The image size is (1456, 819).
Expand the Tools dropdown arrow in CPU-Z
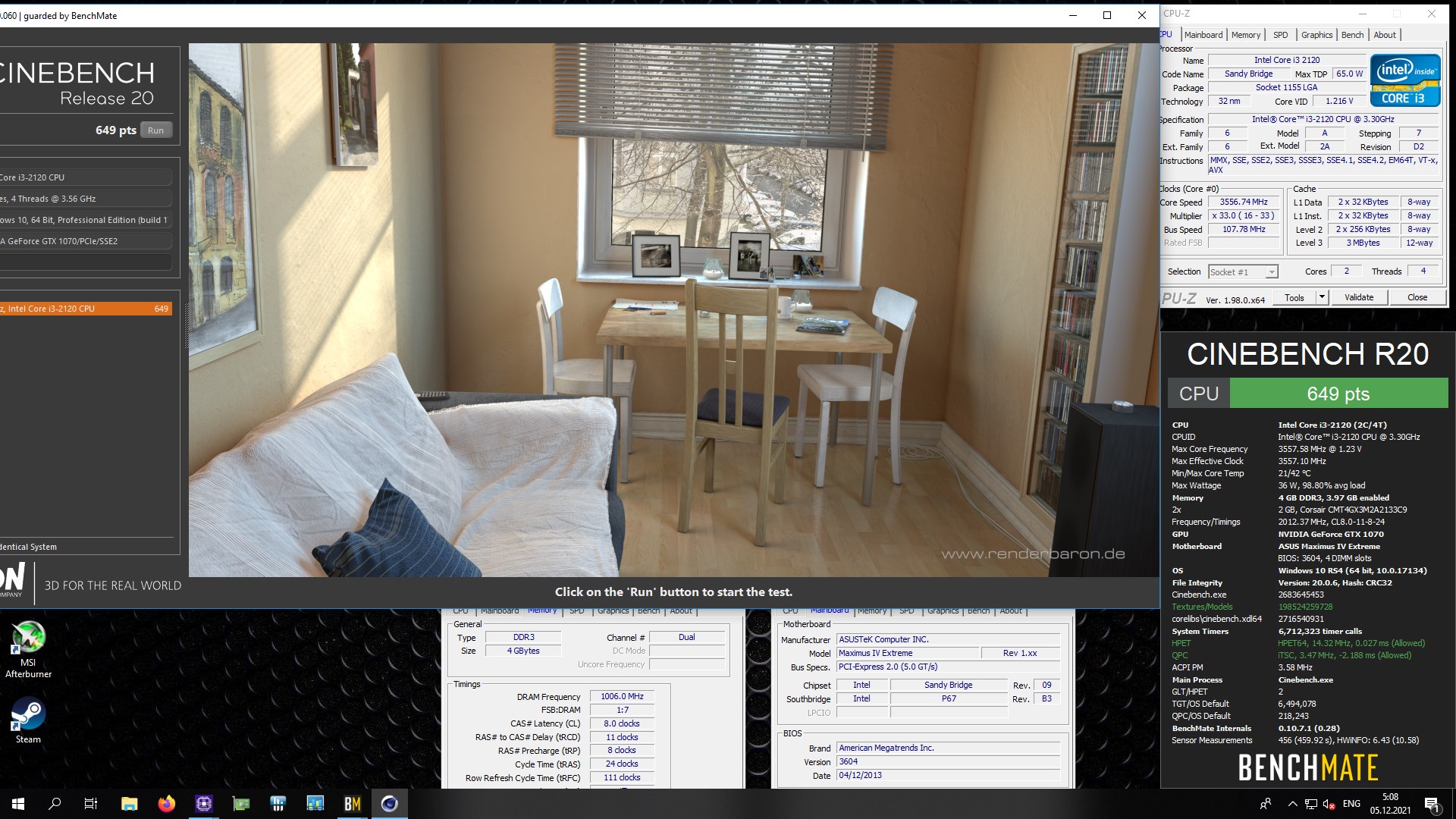[1322, 298]
